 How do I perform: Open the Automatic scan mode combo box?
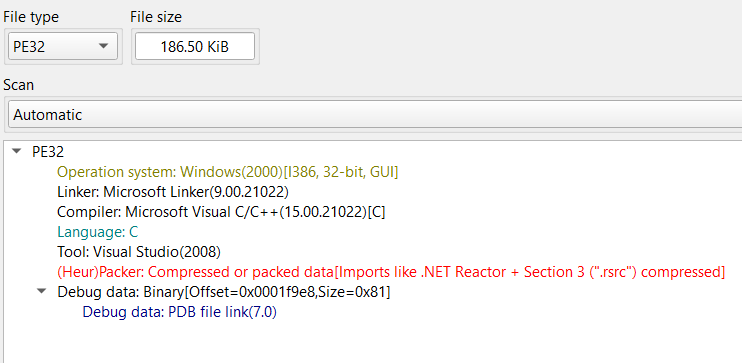coord(375,115)
